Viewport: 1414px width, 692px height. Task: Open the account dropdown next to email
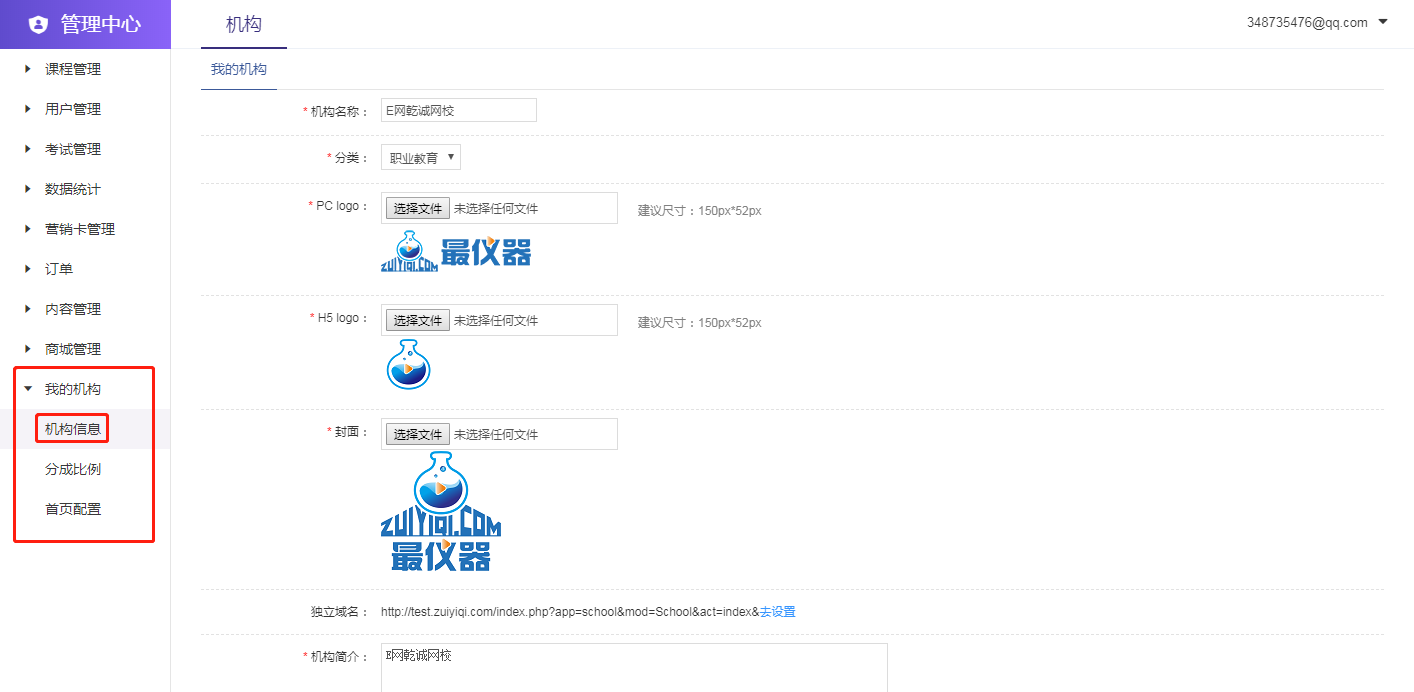(x=1383, y=22)
